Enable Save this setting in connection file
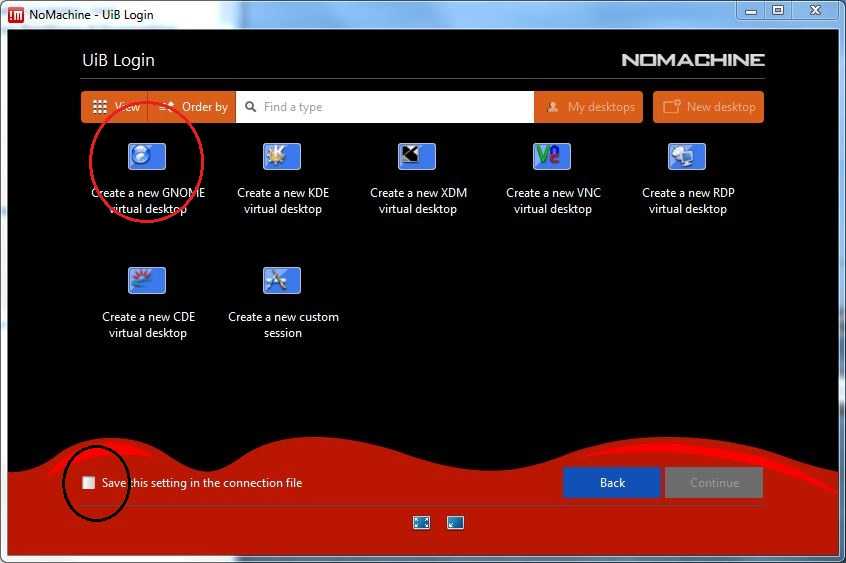This screenshot has width=846, height=563. tap(88, 483)
